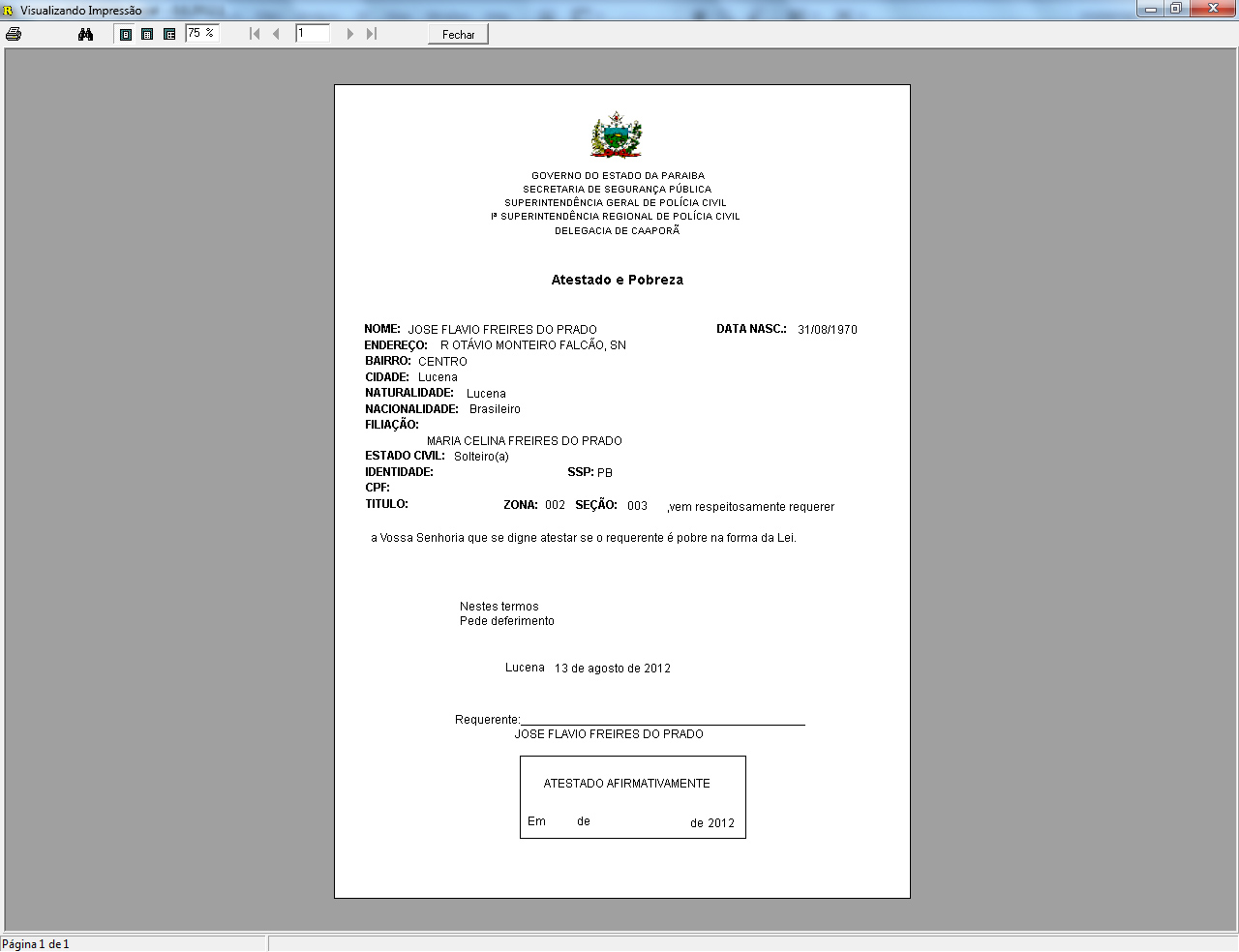Click the page number input box
Viewport: 1239px width, 952px height.
pos(313,33)
